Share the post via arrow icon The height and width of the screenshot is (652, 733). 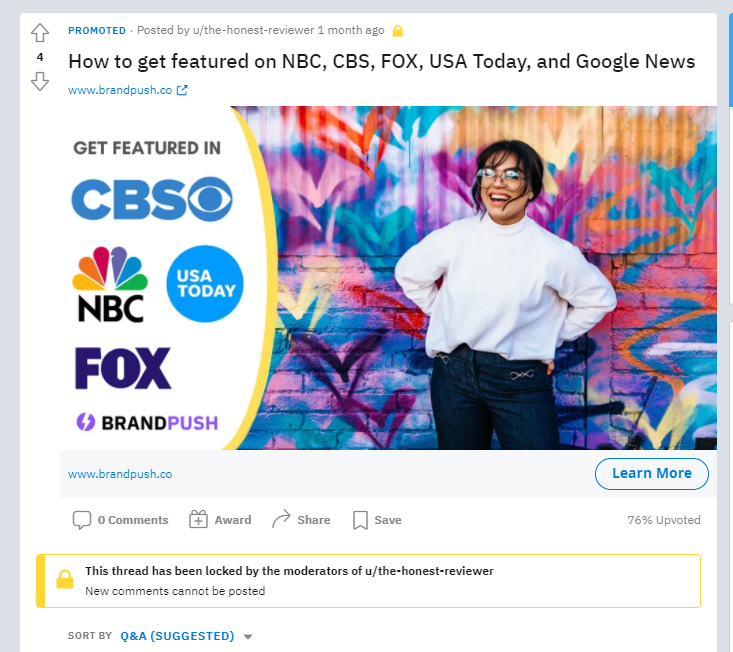click(281, 519)
